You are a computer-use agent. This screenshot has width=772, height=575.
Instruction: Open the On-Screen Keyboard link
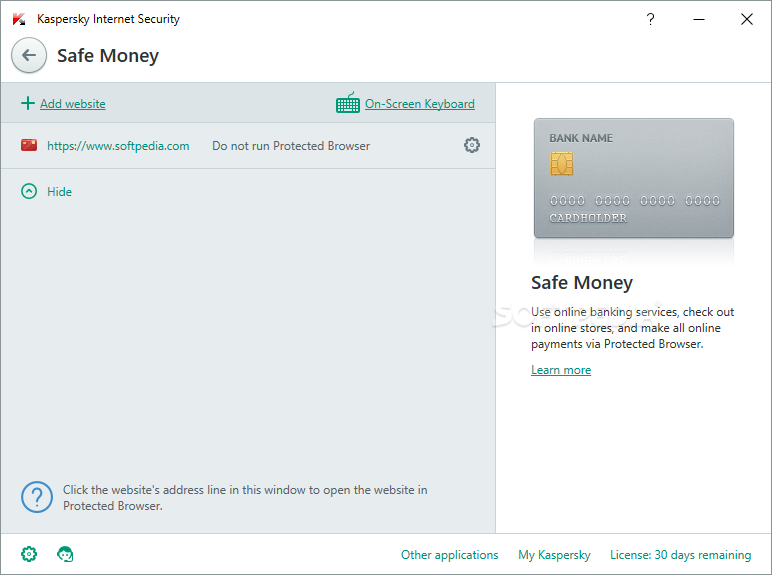[419, 104]
